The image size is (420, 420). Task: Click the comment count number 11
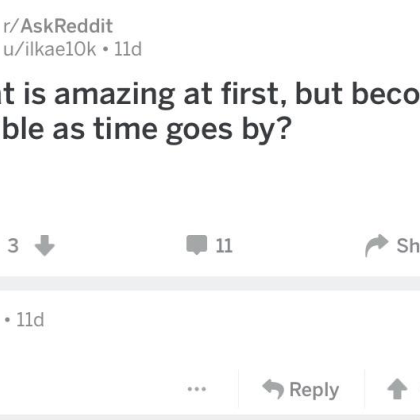click(224, 246)
